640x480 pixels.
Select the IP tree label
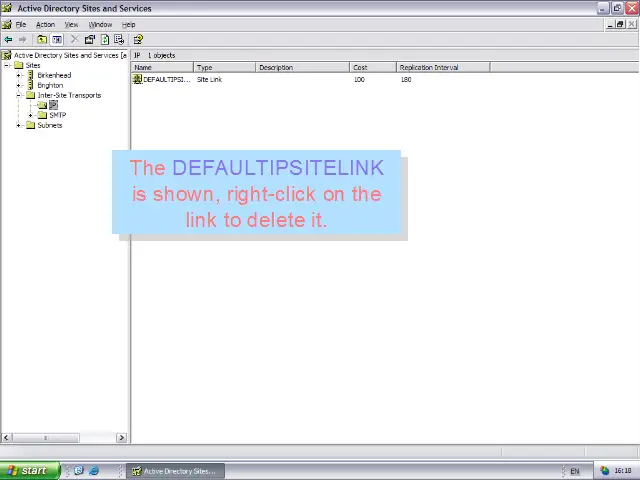53,105
